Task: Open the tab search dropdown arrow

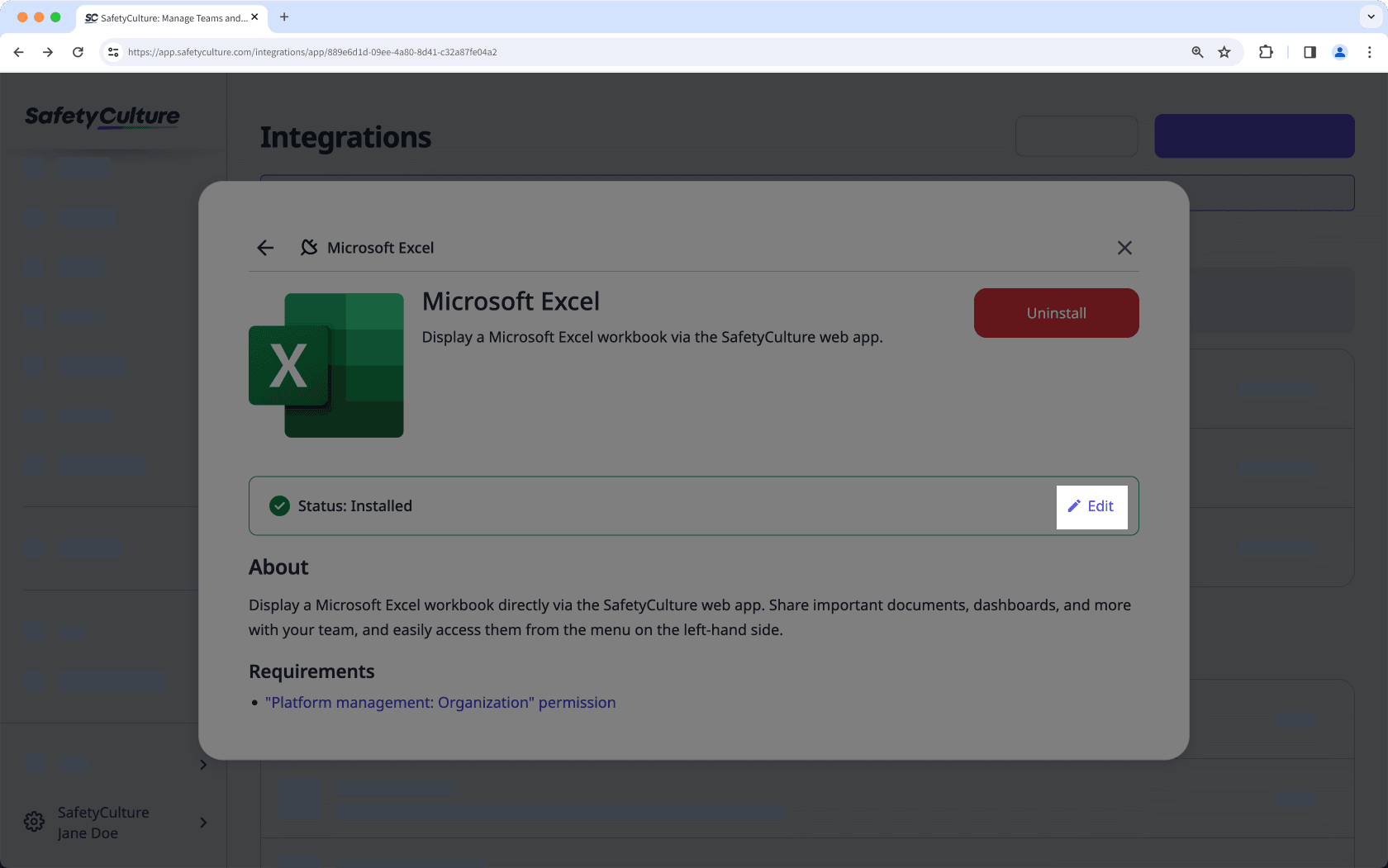Action: point(1369,17)
